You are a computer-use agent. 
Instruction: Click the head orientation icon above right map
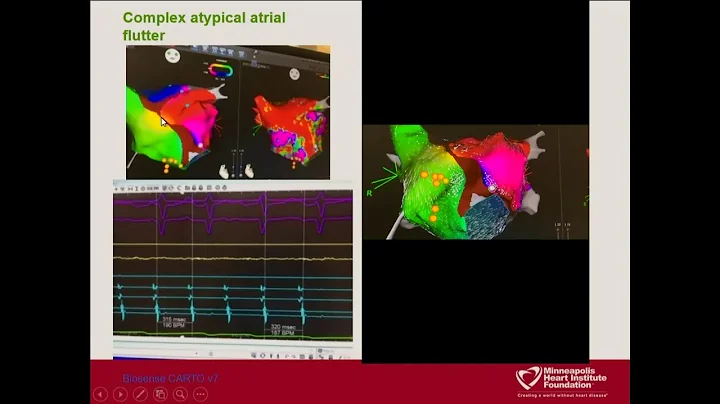tap(294, 73)
